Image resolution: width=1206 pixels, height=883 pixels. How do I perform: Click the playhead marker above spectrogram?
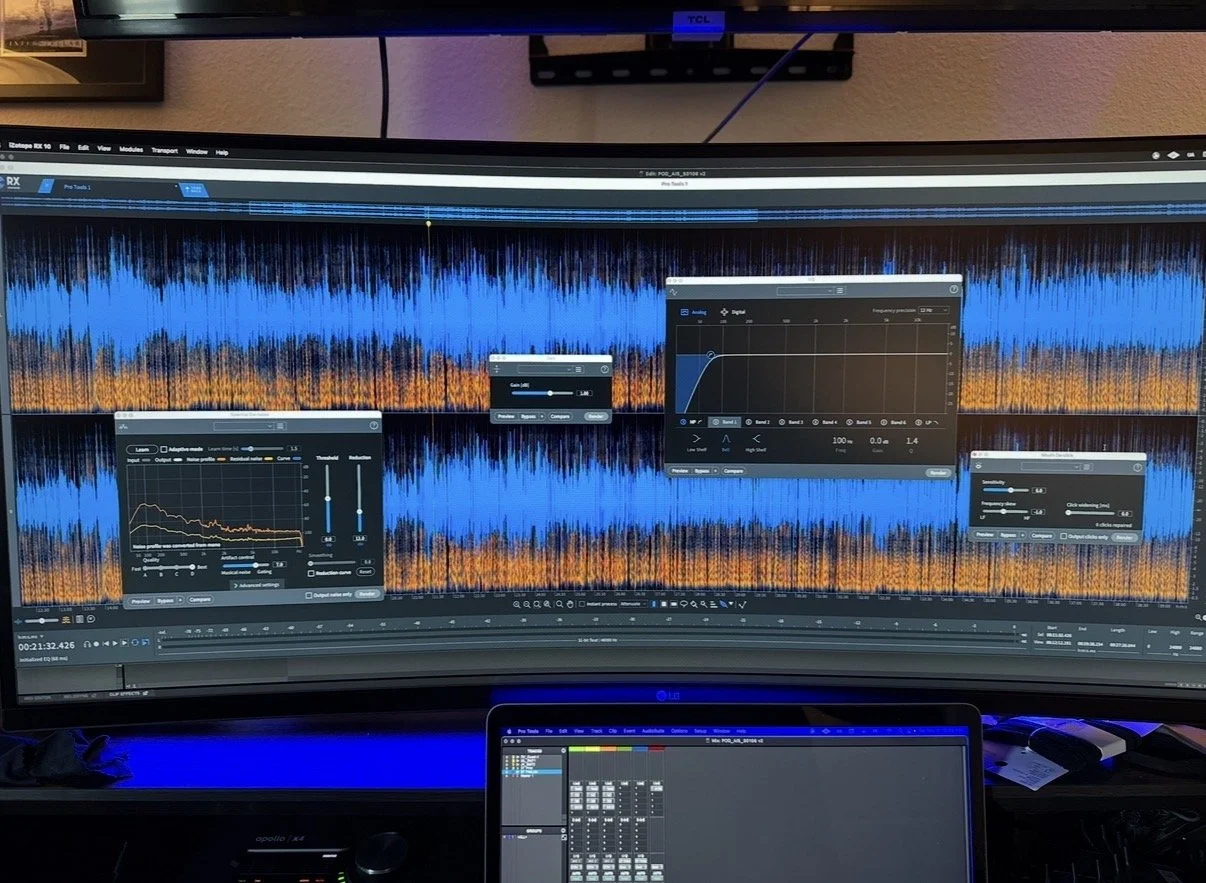click(429, 223)
